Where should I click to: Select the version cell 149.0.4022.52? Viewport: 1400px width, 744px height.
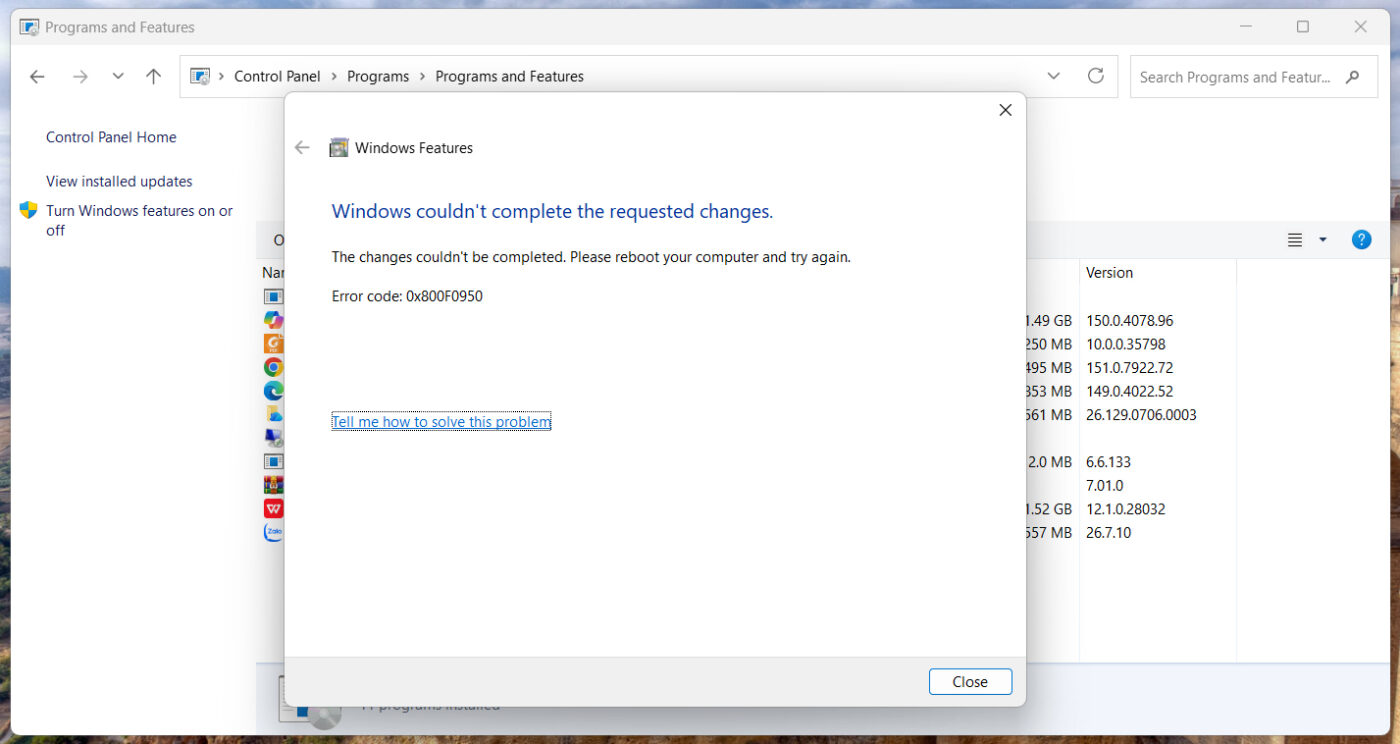1130,391
